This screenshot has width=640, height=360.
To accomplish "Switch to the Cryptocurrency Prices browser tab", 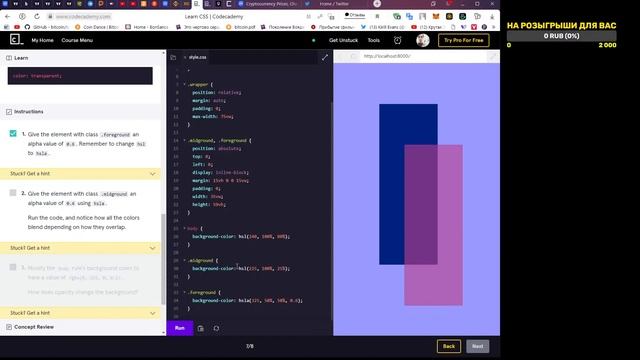I will coord(268,4).
